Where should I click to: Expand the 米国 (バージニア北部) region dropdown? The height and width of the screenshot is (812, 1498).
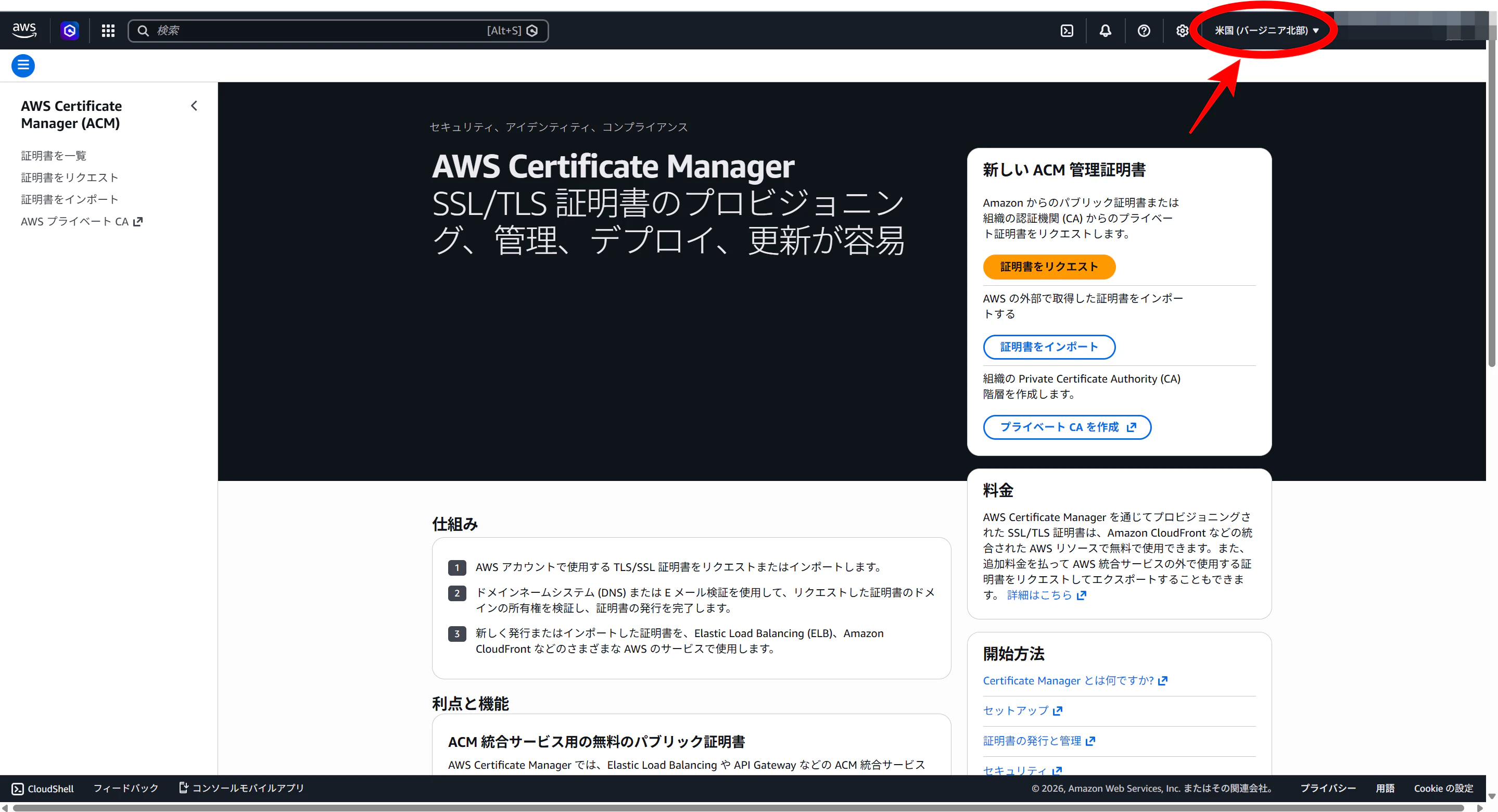(1266, 30)
